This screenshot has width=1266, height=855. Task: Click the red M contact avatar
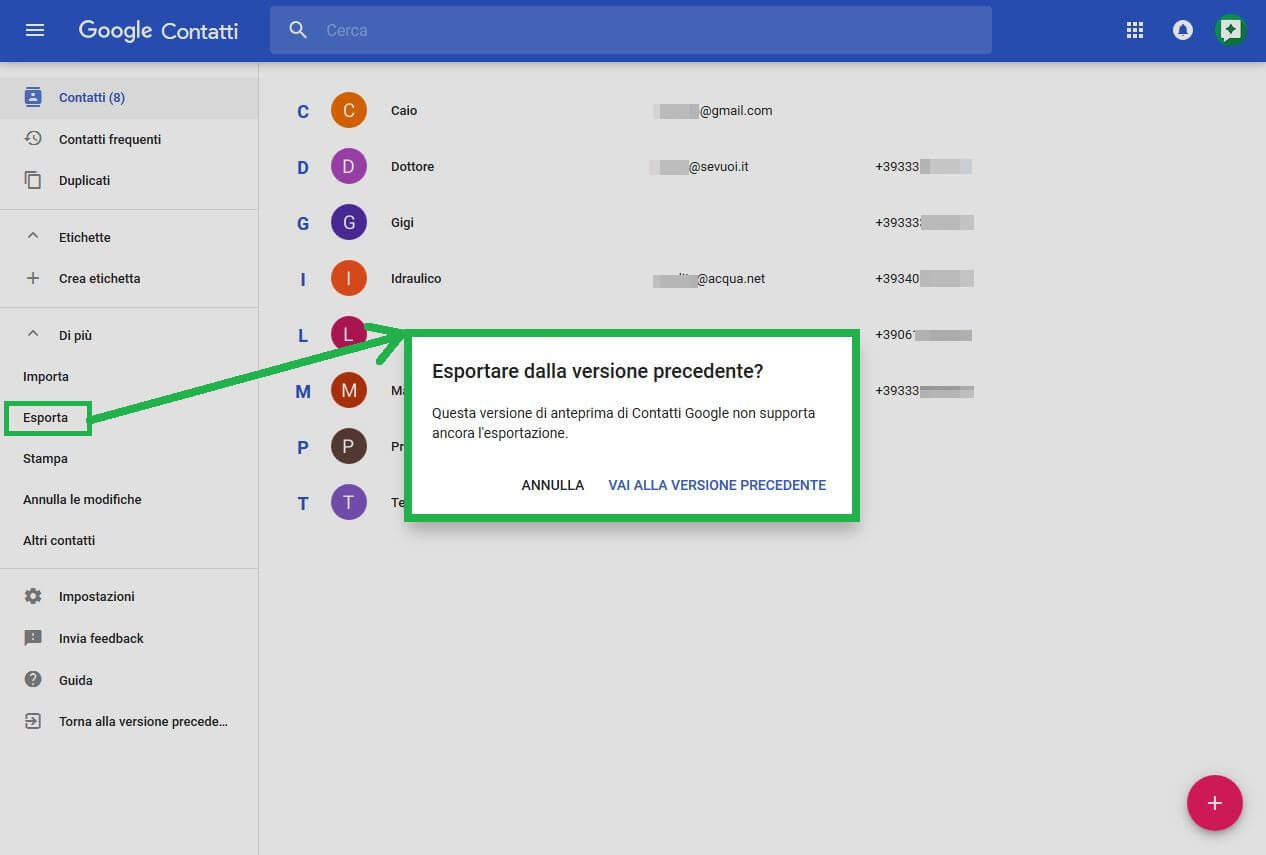click(348, 390)
